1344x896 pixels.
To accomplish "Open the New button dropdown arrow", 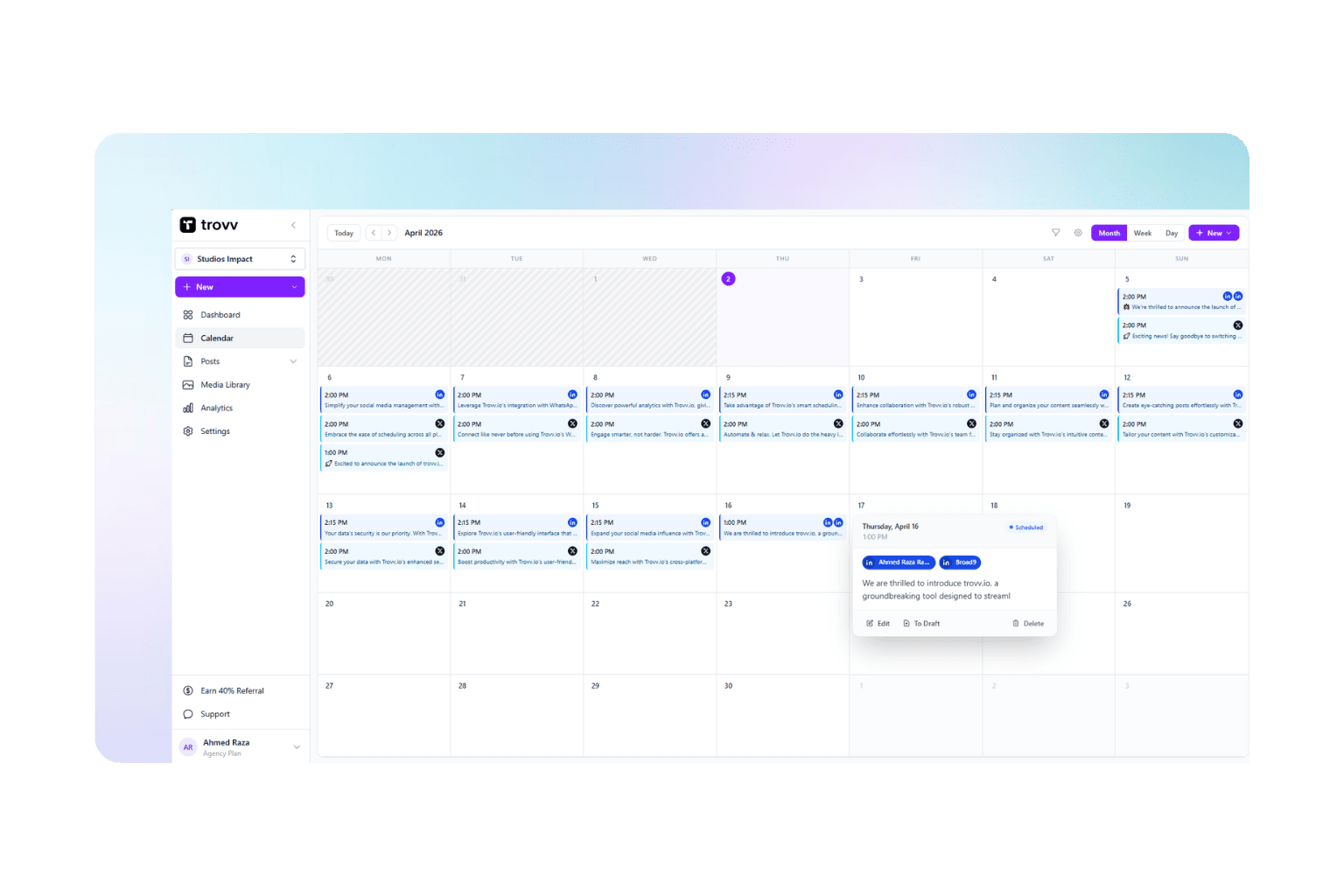I will (x=1228, y=233).
